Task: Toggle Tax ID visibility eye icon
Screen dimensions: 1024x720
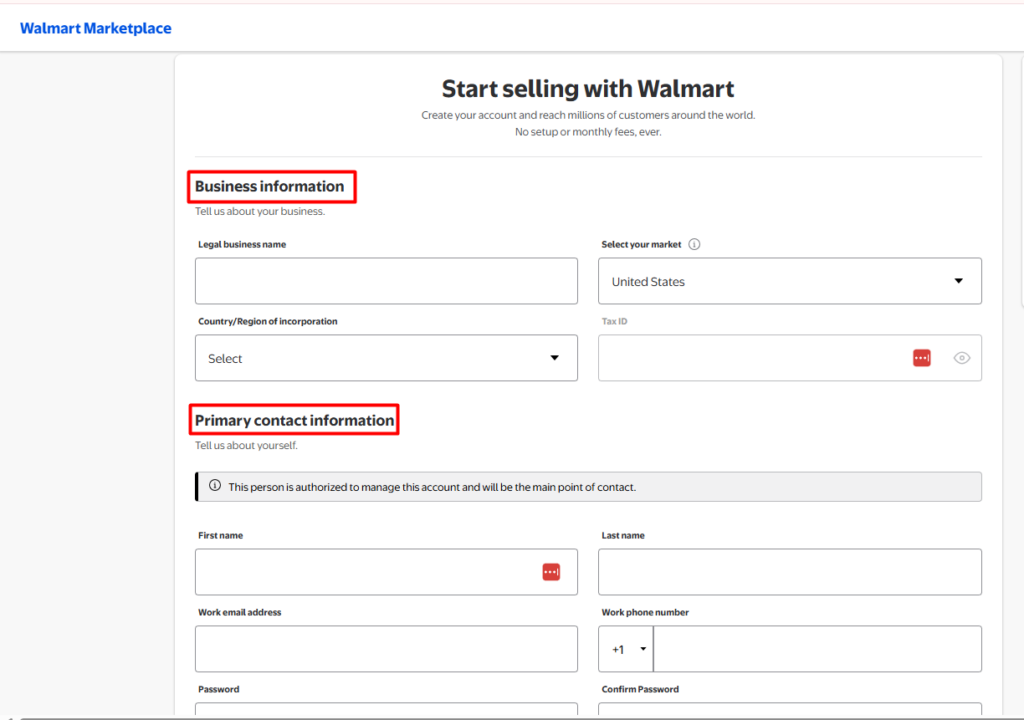Action: 961,358
